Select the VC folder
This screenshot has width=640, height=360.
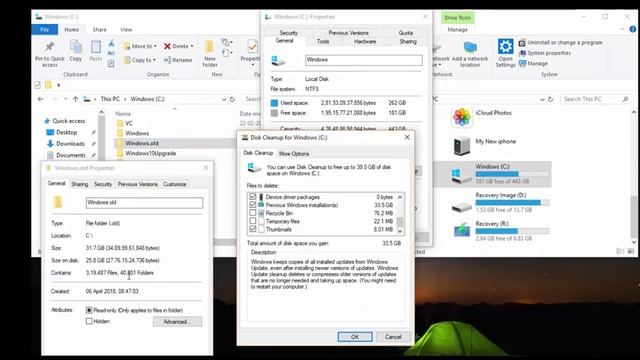pyautogui.click(x=124, y=123)
